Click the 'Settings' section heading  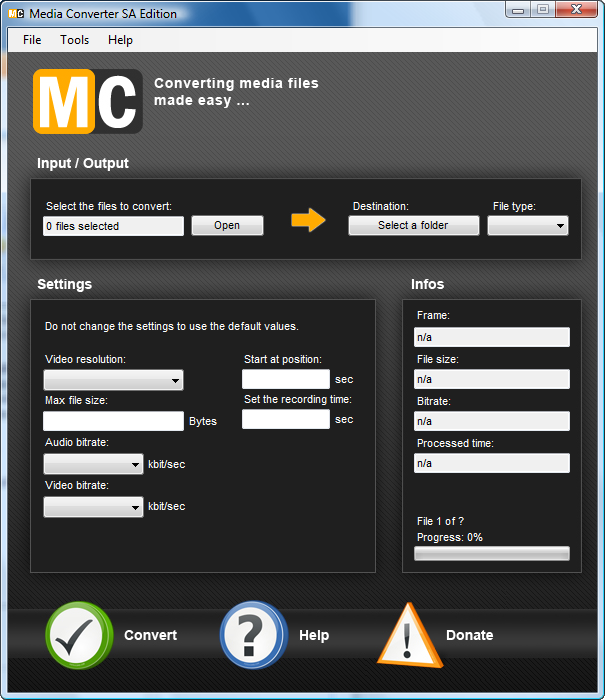tap(64, 284)
